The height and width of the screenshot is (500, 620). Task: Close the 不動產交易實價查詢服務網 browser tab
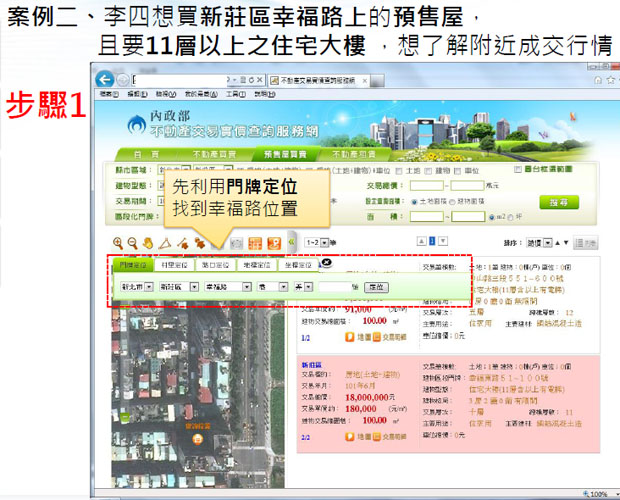tap(365, 81)
